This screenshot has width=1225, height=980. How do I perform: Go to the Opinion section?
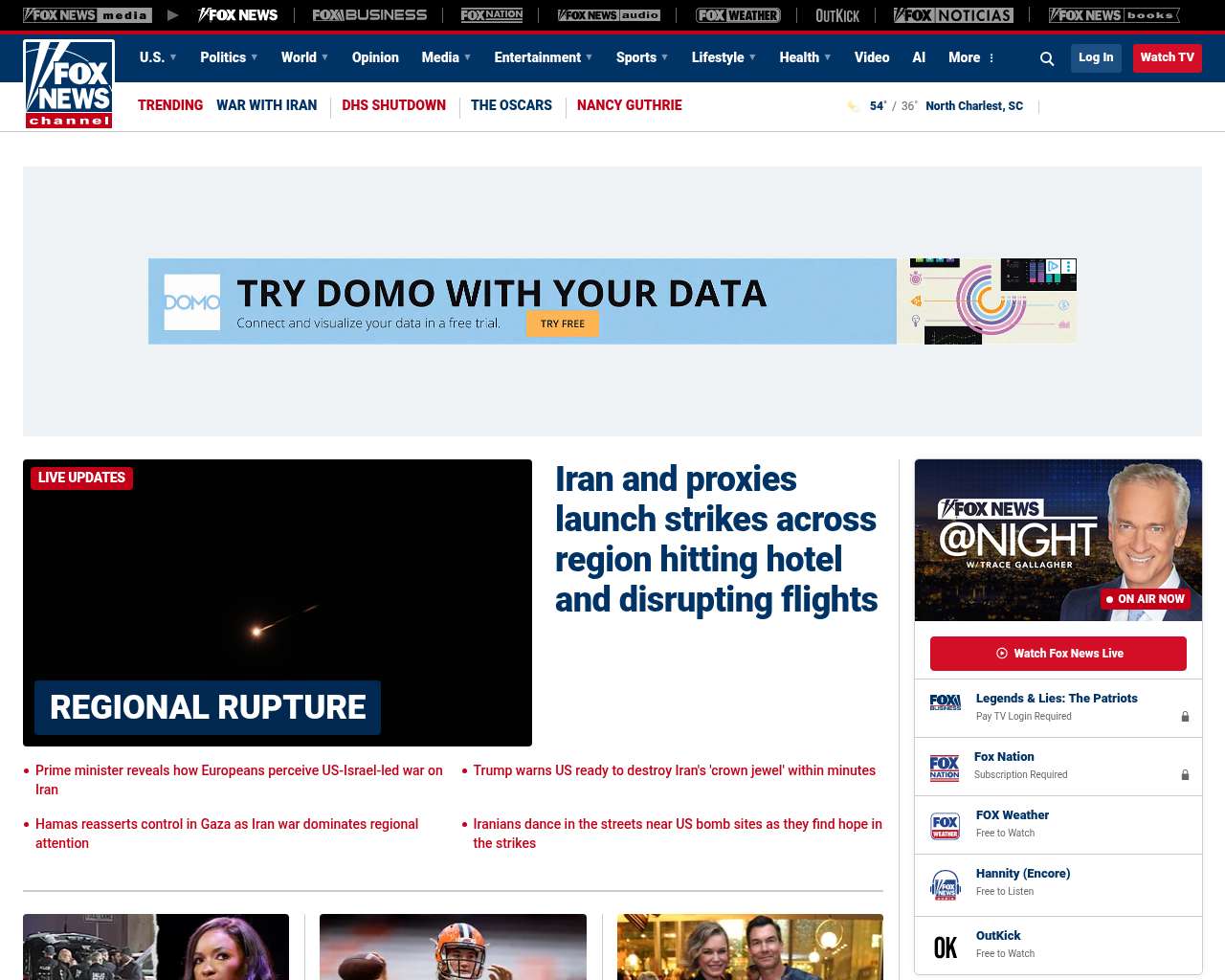coord(375,57)
